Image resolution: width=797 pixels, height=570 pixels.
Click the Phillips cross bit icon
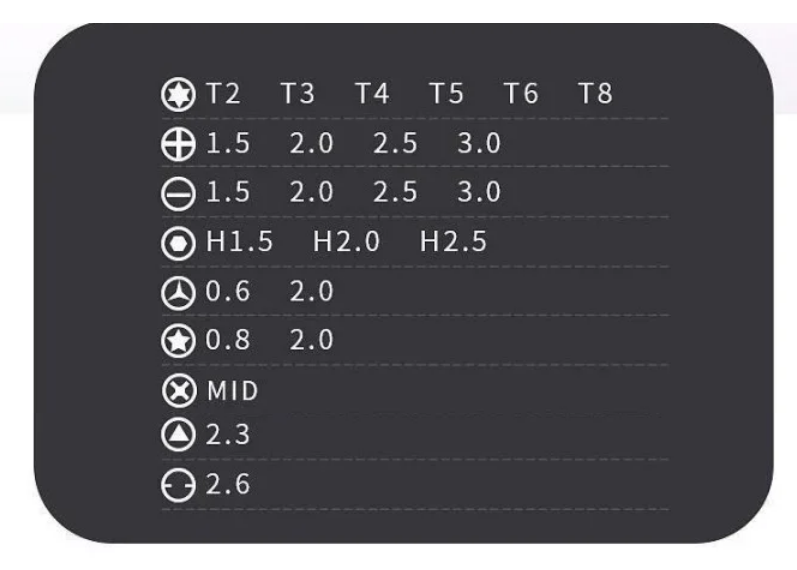pyautogui.click(x=178, y=144)
